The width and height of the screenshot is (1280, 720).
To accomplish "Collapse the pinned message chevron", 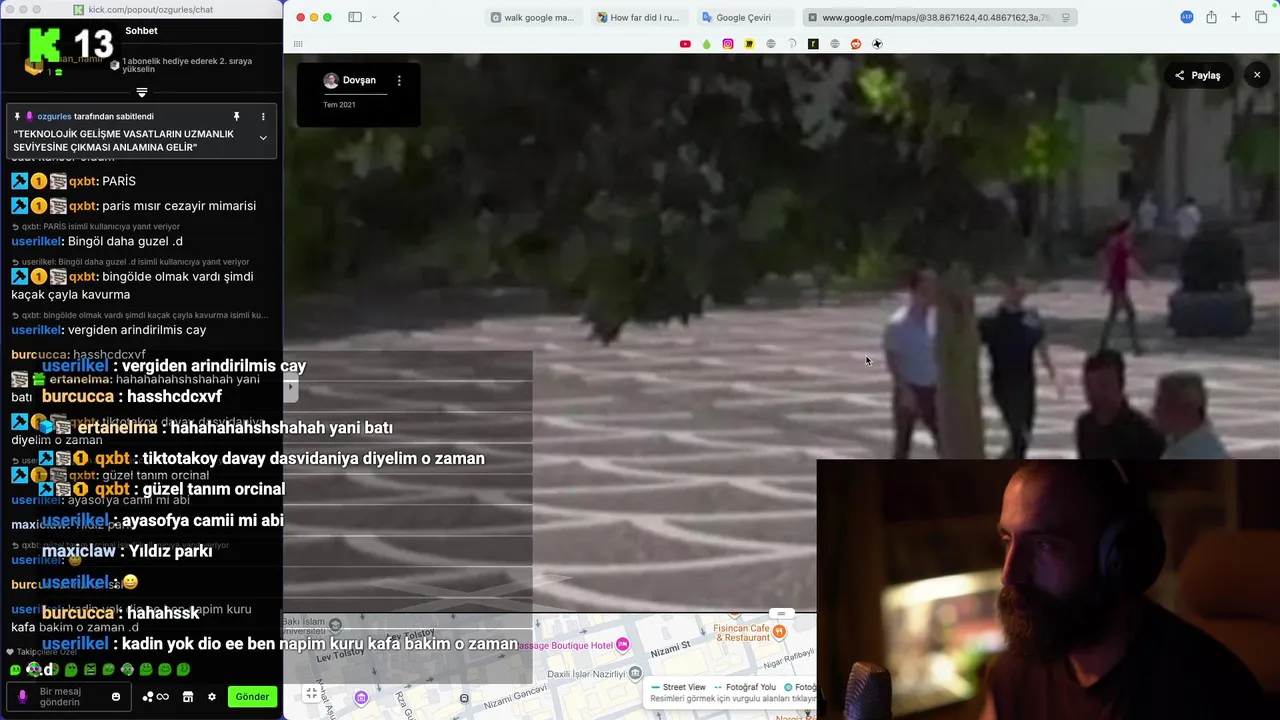I will click(263, 138).
